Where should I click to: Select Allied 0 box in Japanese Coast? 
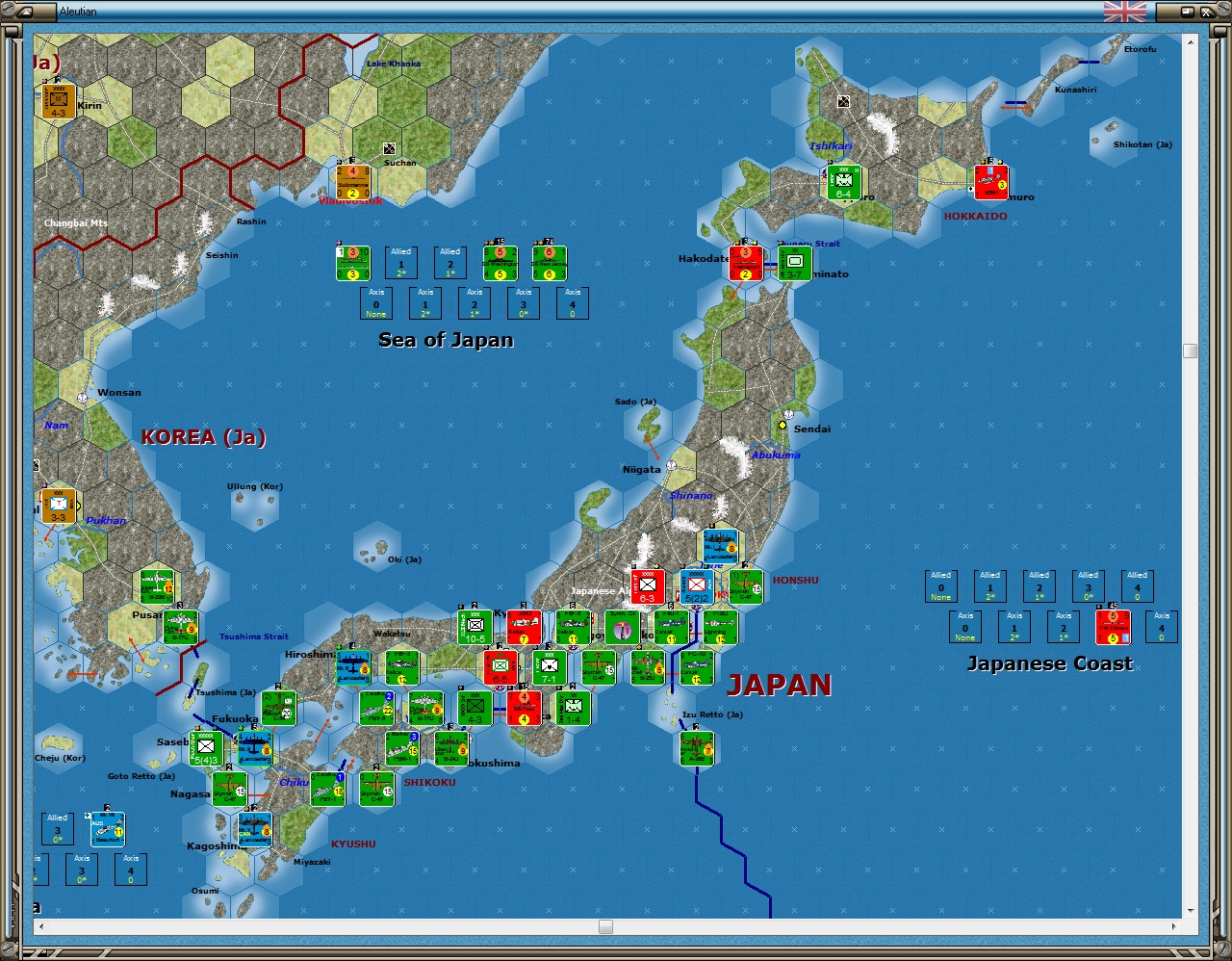coord(941,586)
